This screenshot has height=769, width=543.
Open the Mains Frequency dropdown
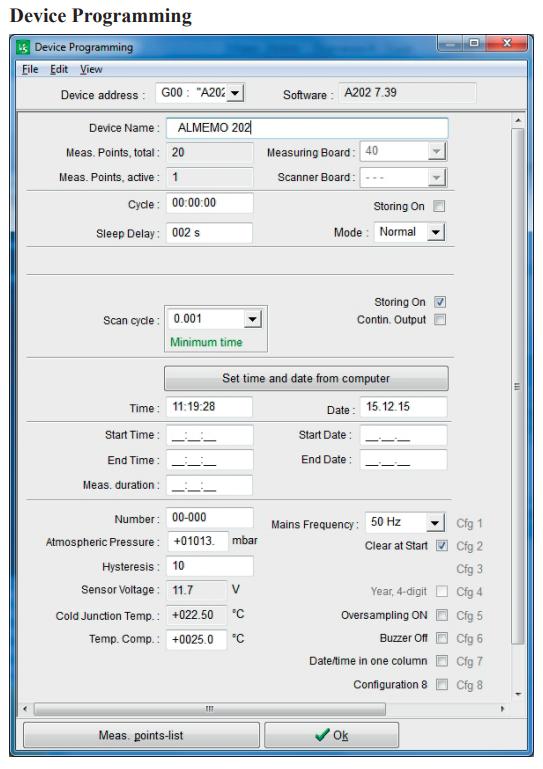(x=435, y=523)
